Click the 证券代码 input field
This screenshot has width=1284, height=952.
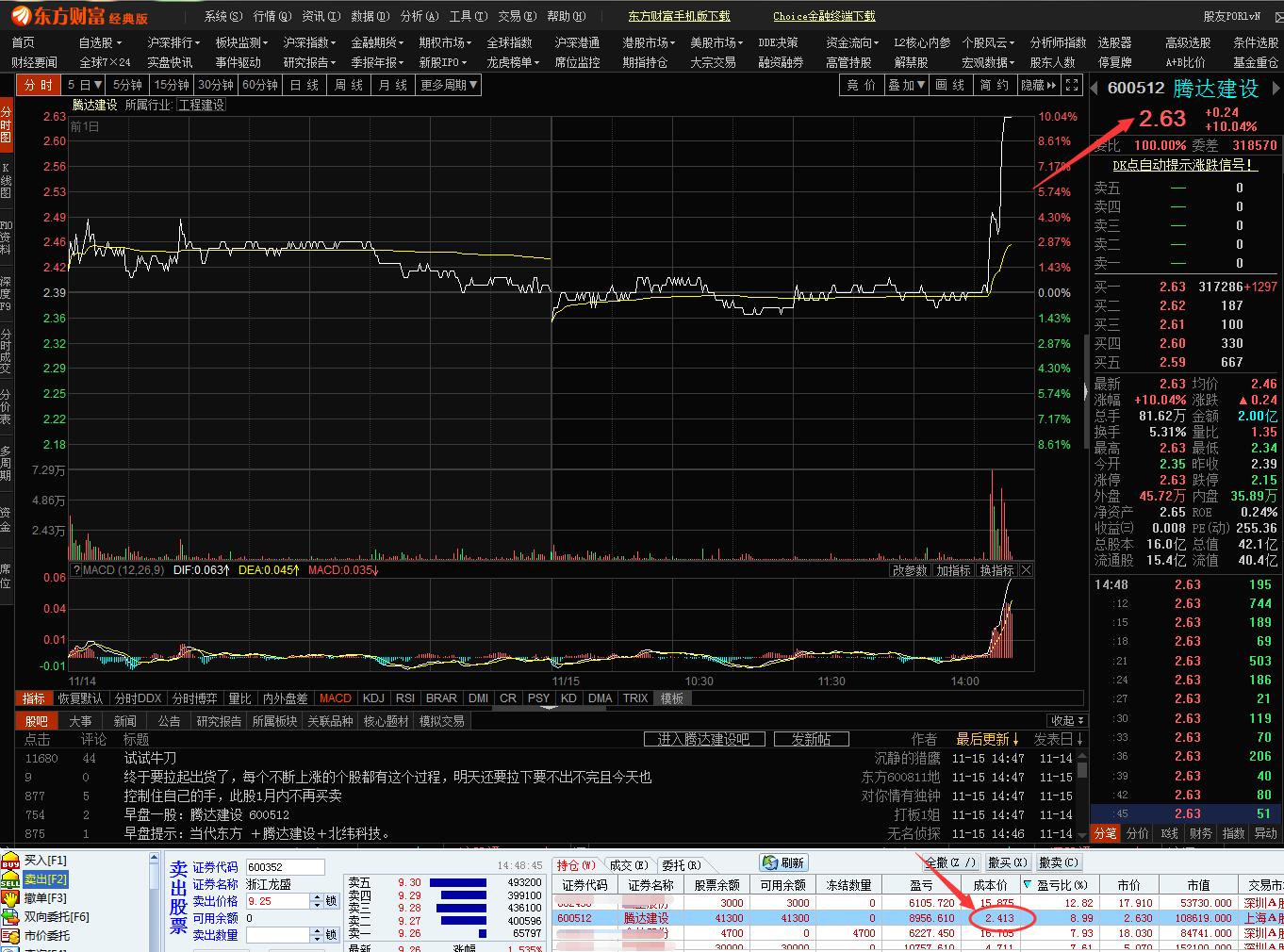tap(285, 867)
